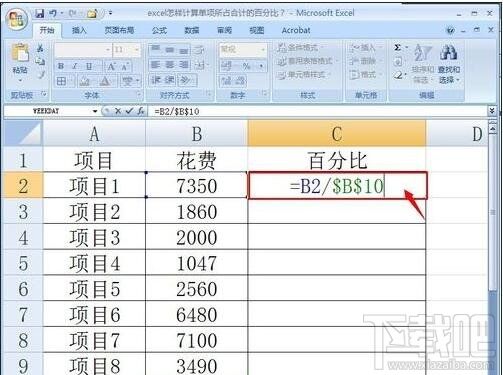This screenshot has height=375, width=503.
Task: Open the font name combo box
Action: (x=83, y=50)
